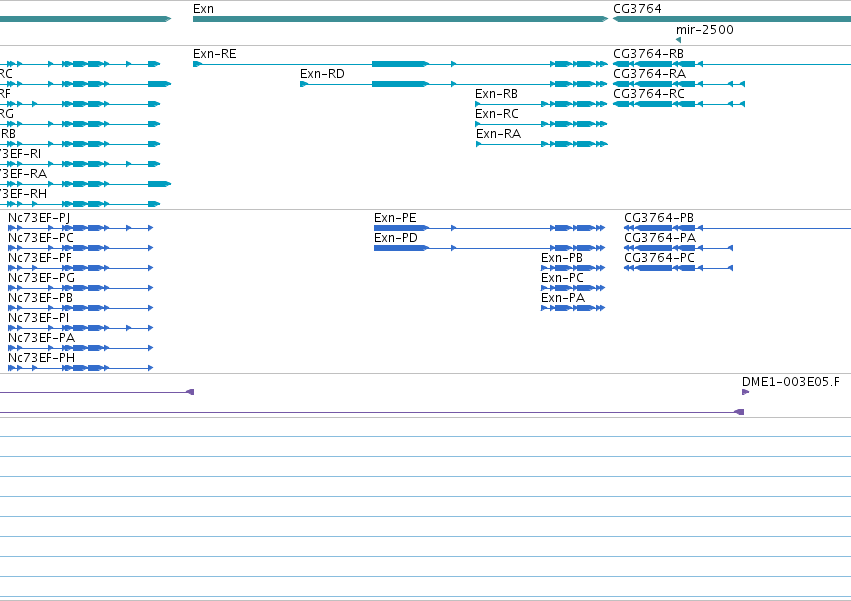Click the DME1-003E05.F label

[x=791, y=382]
